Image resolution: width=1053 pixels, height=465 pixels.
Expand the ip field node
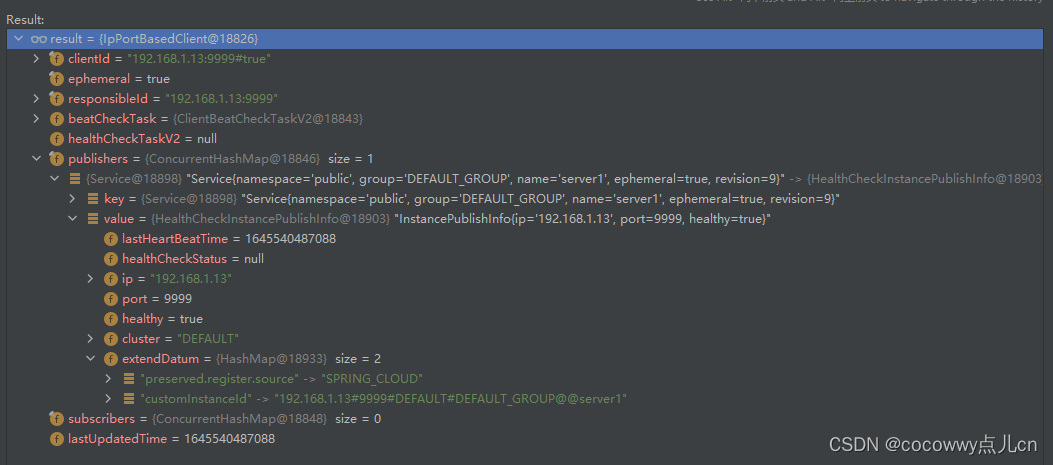pos(91,278)
